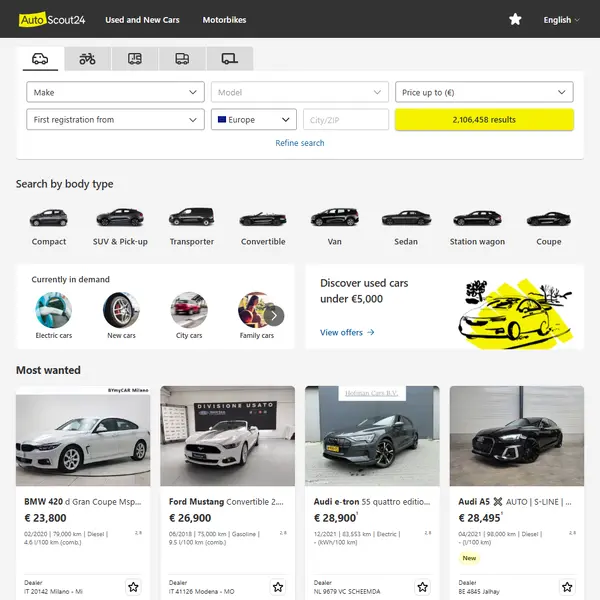
Task: Click the Hofman Cars B.V. dealer label
Action: pyautogui.click(x=372, y=393)
